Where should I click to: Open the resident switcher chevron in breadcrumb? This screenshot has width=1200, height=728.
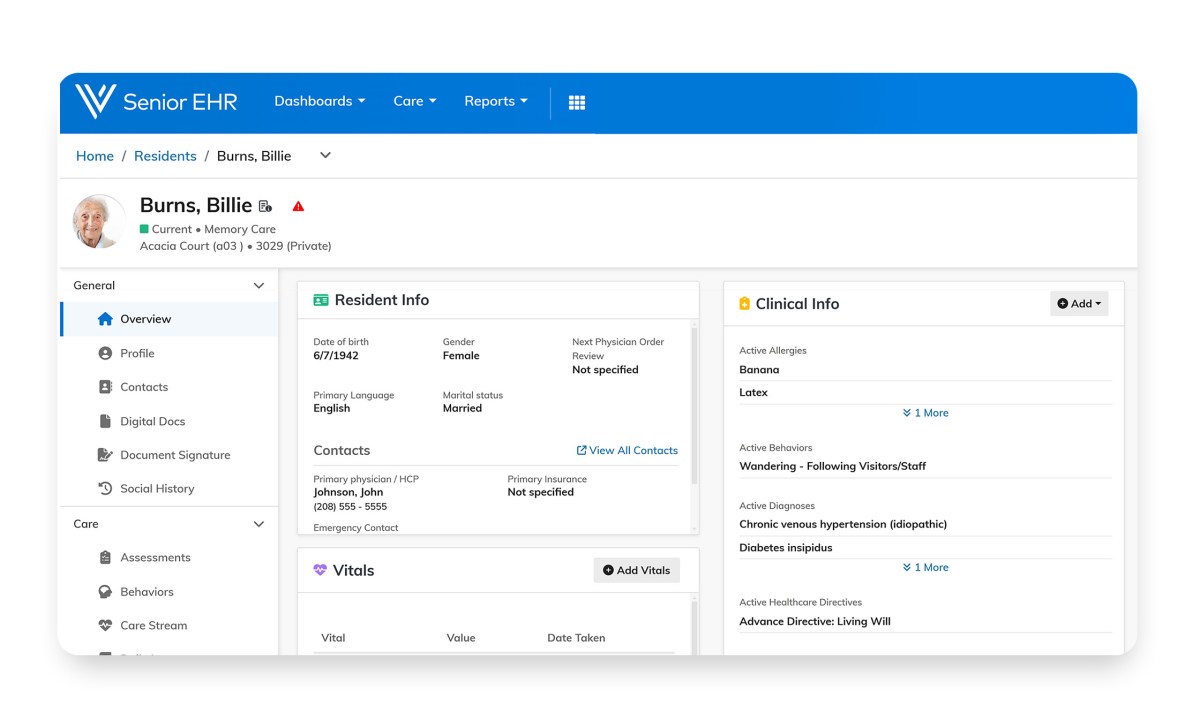coord(325,155)
